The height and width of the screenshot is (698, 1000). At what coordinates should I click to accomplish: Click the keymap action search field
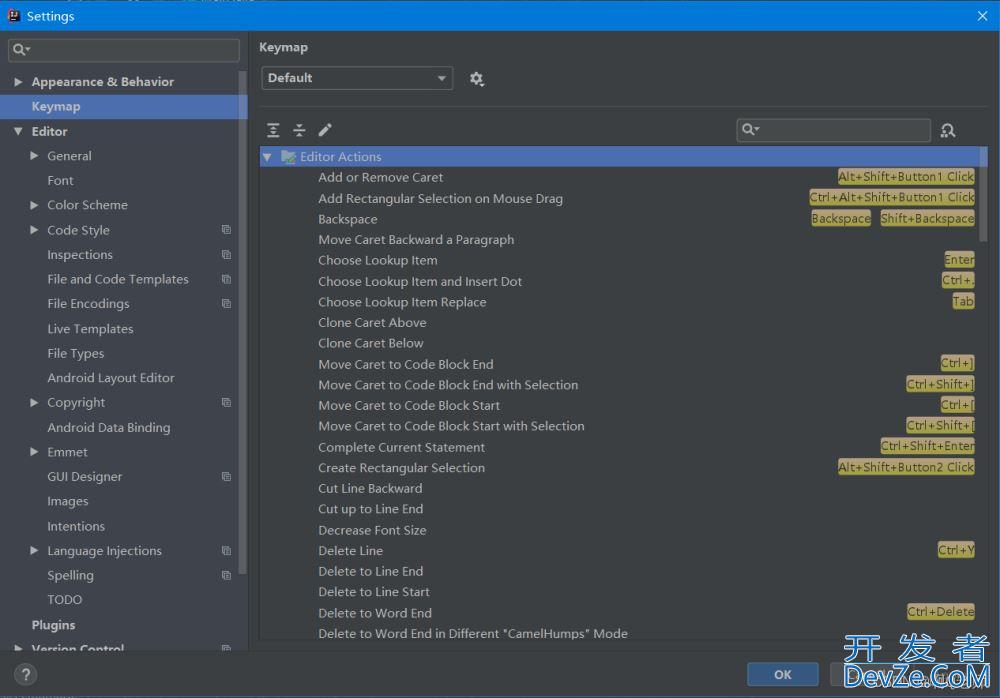[x=834, y=130]
